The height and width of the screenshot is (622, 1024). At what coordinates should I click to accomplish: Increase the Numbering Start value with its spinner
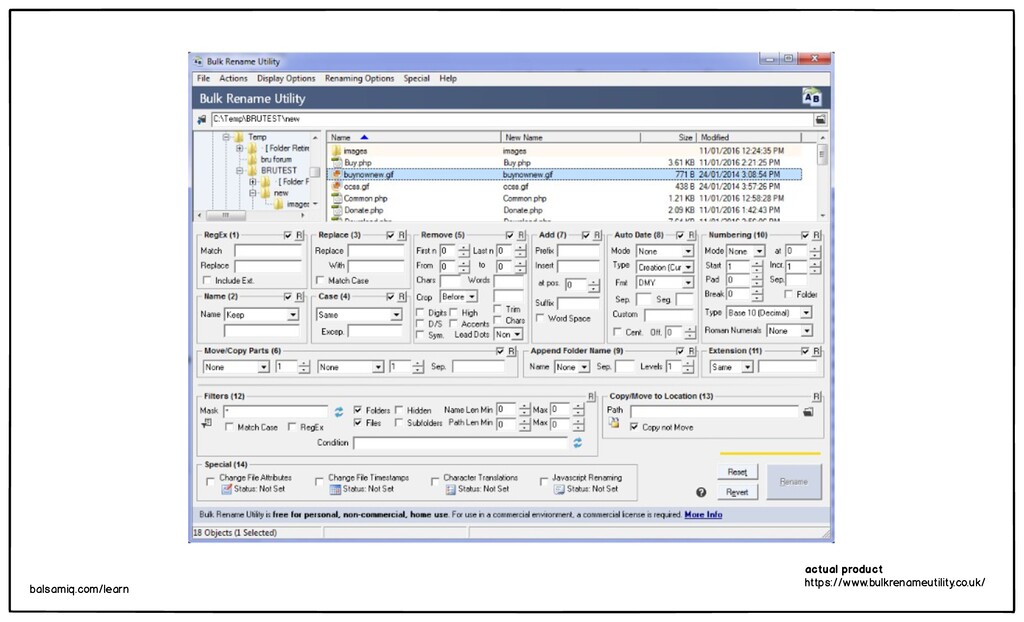756,264
